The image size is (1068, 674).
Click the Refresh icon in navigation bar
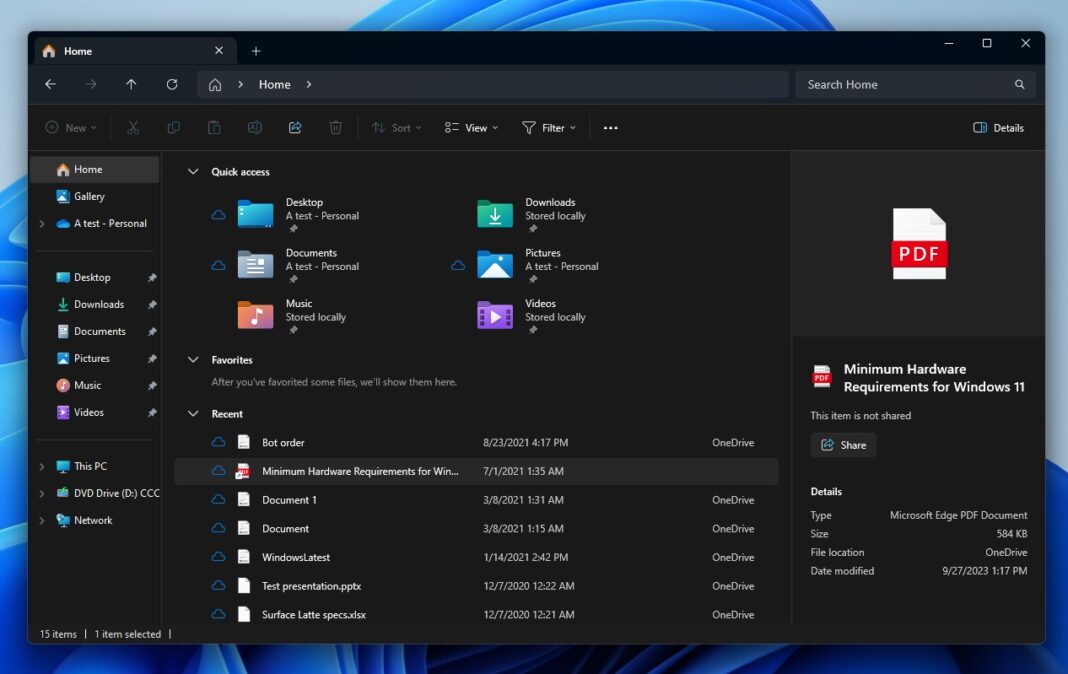172,85
